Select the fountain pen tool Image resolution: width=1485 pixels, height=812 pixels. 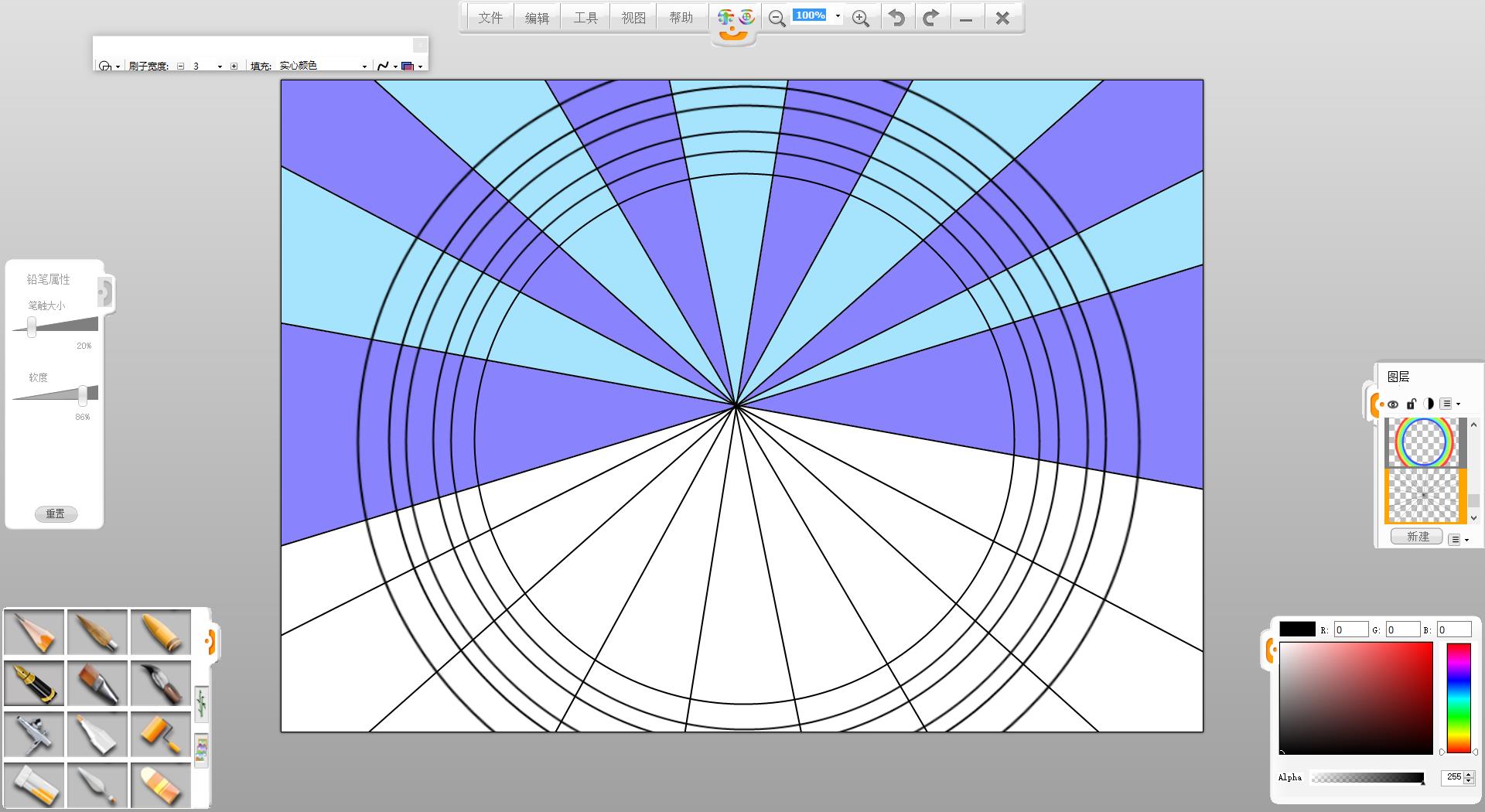[34, 683]
